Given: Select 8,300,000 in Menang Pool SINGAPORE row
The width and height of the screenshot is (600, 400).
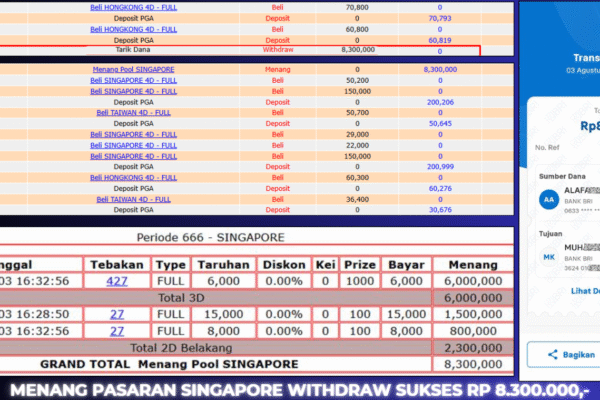Looking at the screenshot, I should (x=440, y=69).
